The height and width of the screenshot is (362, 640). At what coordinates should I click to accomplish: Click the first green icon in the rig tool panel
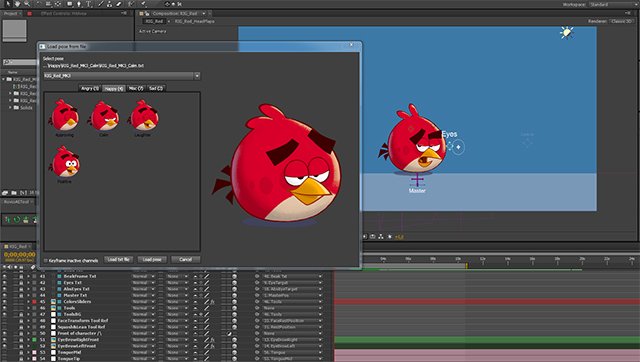8,220
